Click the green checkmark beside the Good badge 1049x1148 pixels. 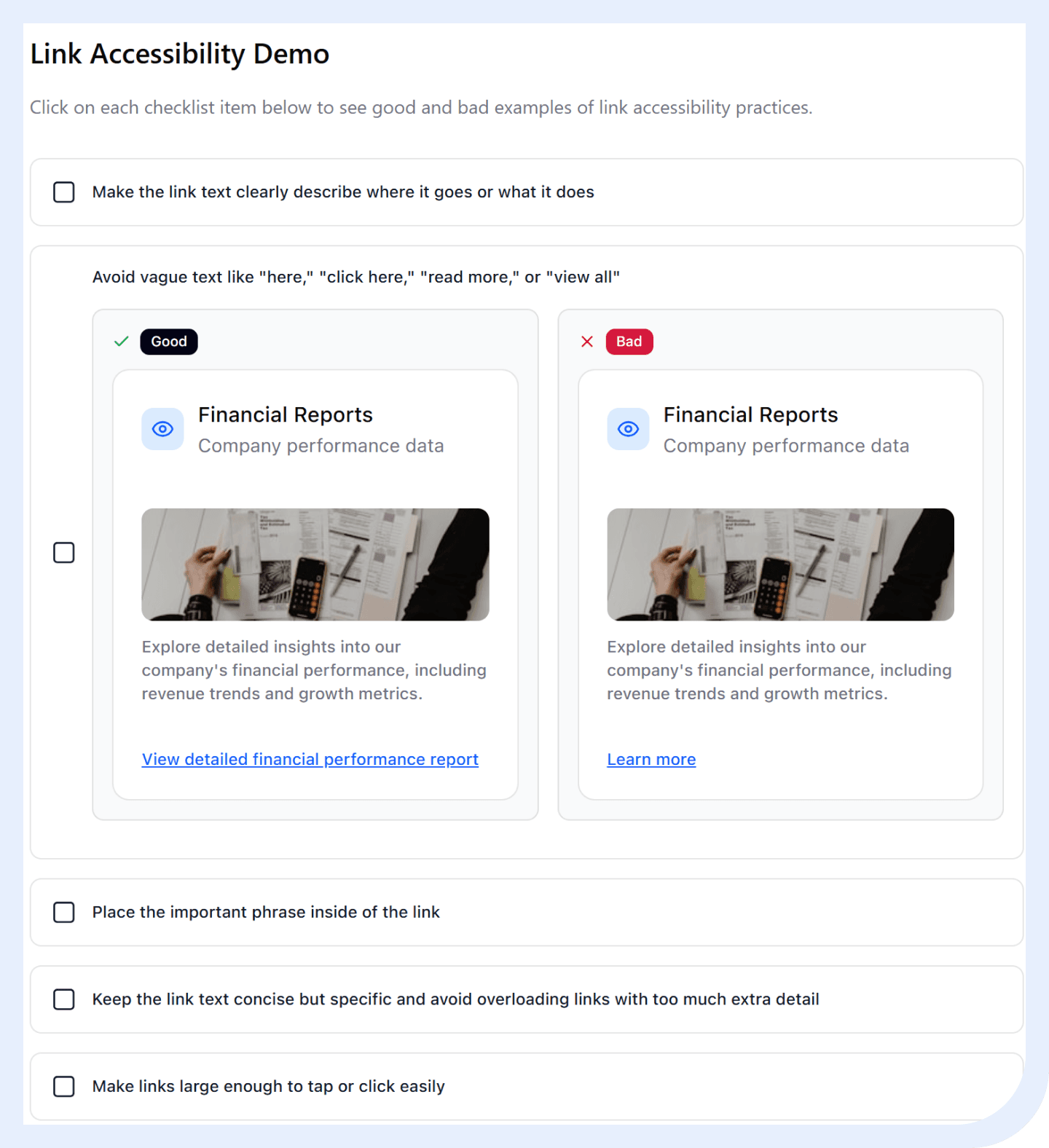[x=121, y=341]
